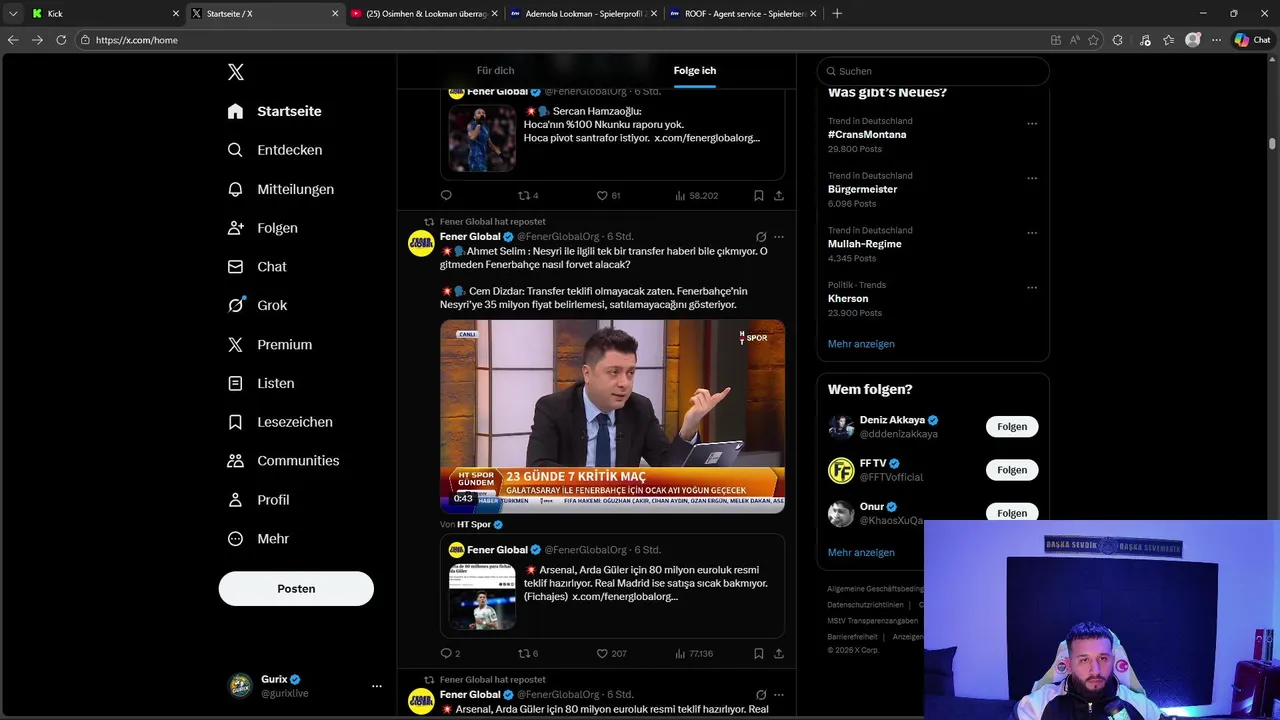The height and width of the screenshot is (720, 1280).
Task: Open the Folgen page in the sidebar
Action: (x=262, y=228)
